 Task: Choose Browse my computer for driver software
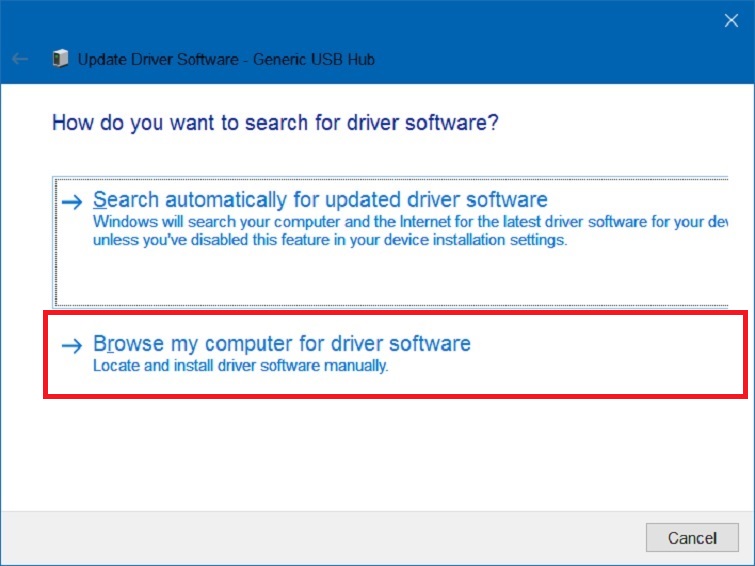[x=395, y=355]
